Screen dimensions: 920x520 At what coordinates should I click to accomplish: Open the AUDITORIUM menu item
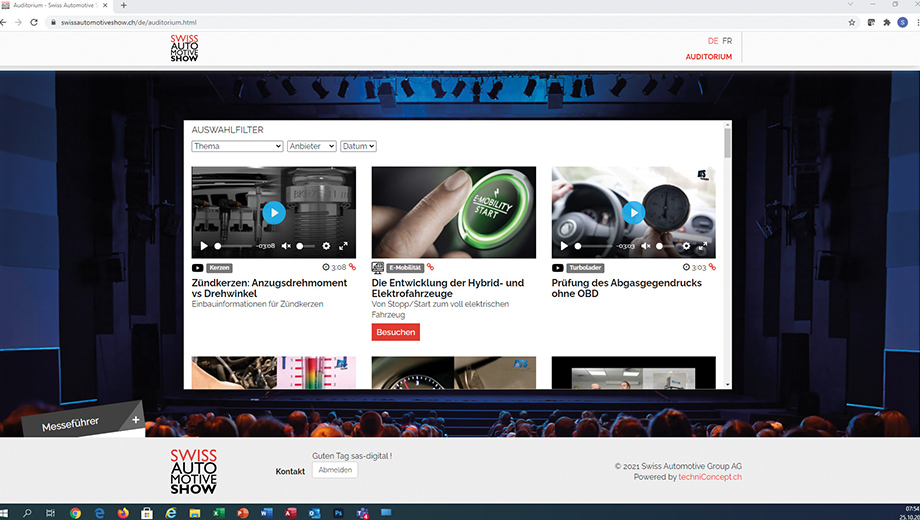(x=709, y=57)
